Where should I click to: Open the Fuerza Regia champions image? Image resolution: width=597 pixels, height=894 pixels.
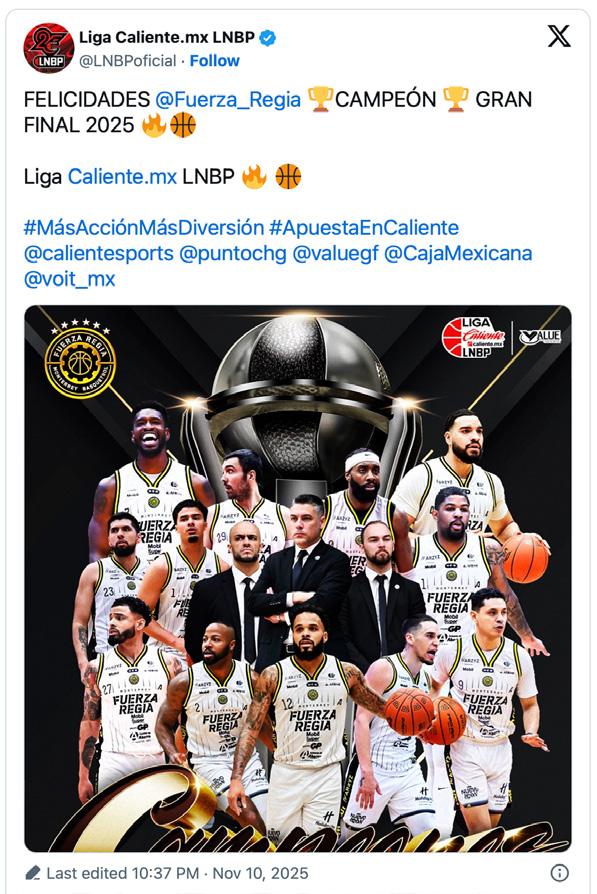click(298, 579)
